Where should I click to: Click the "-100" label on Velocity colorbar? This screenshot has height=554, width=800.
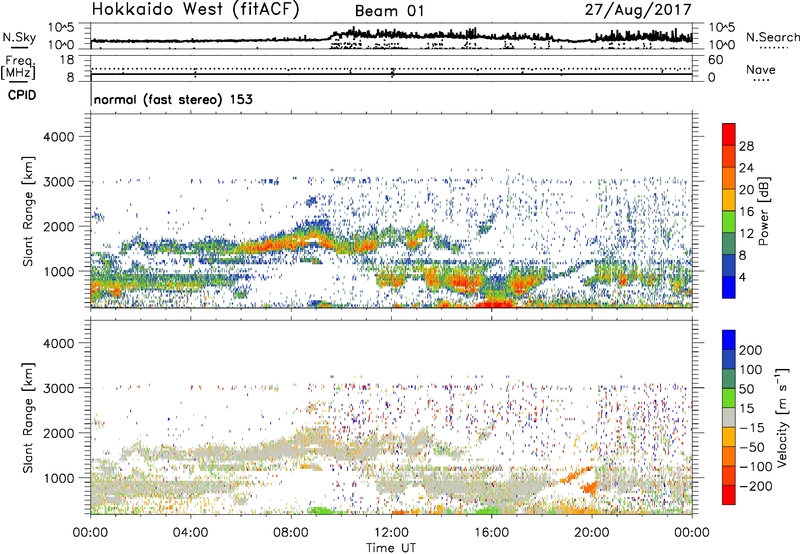click(756, 466)
